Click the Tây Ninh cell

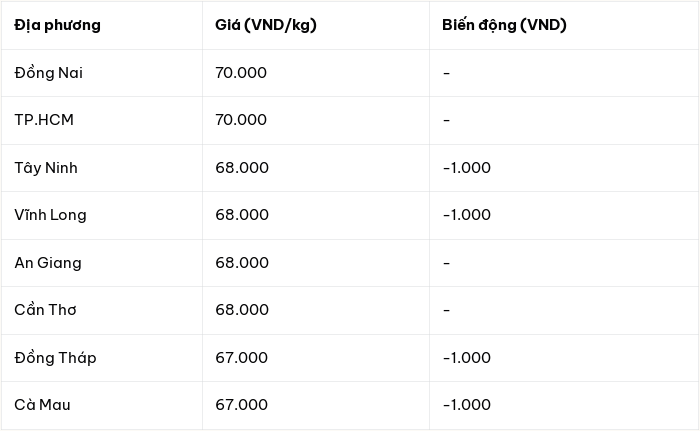tap(46, 168)
